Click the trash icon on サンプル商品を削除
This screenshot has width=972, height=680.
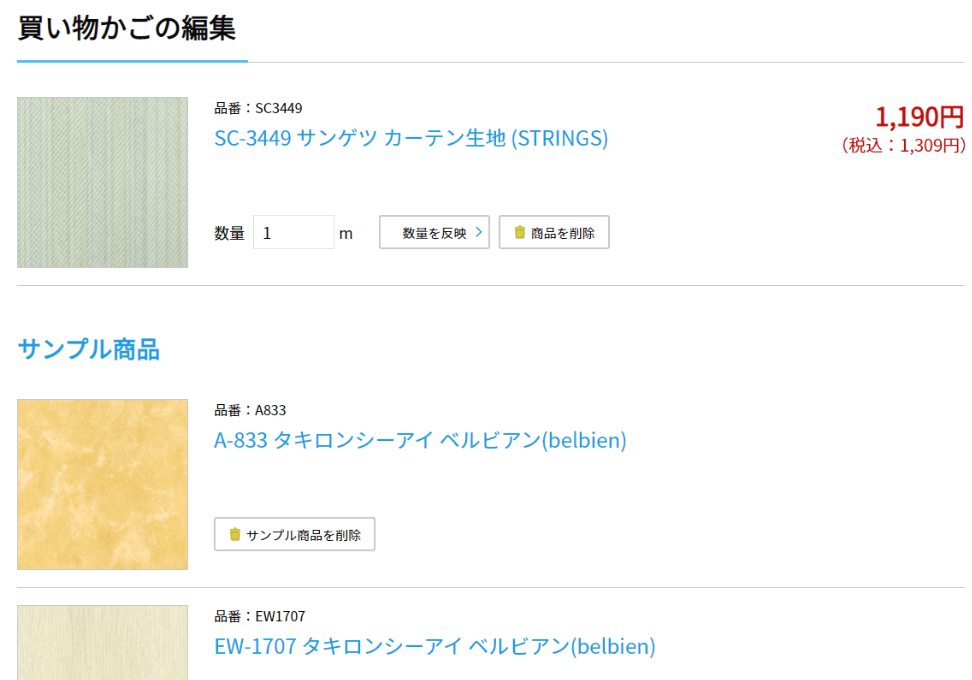click(235, 534)
